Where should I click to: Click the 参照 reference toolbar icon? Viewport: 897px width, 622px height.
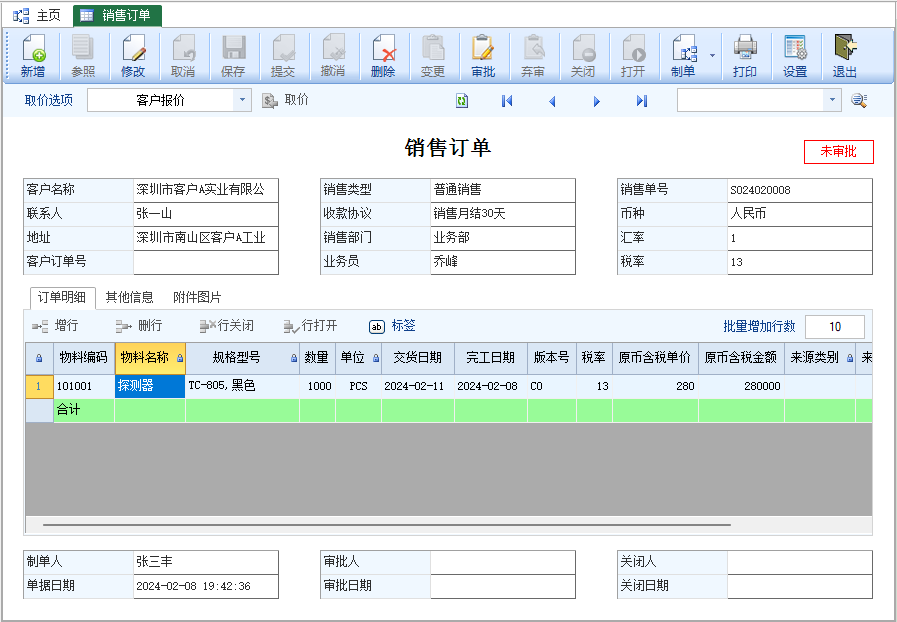[x=83, y=56]
